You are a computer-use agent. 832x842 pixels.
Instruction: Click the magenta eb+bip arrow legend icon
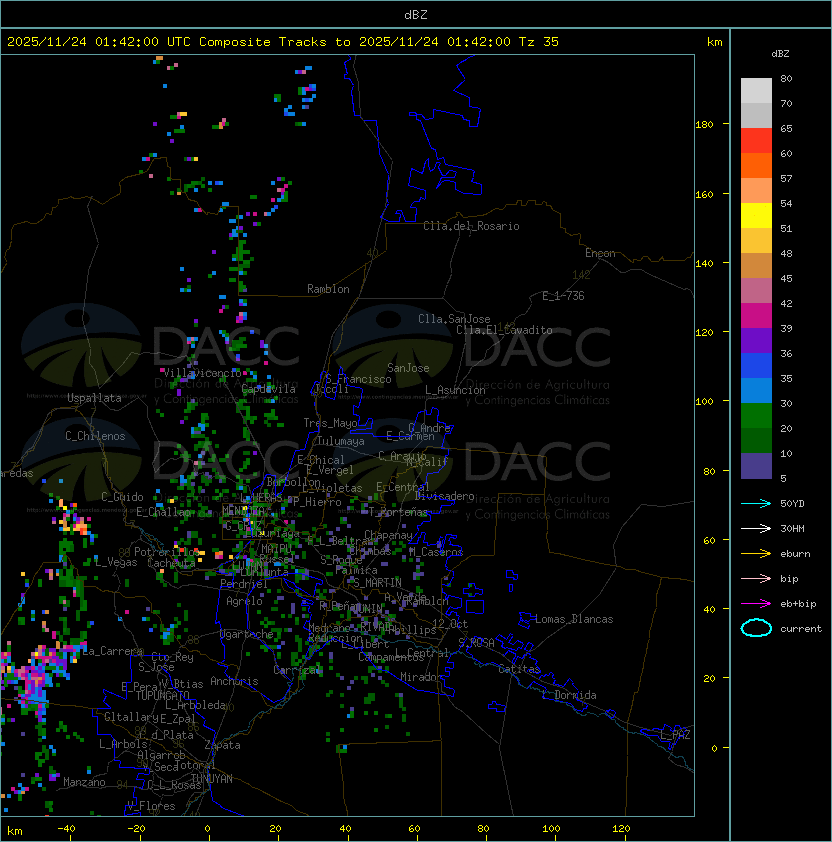[x=756, y=604]
